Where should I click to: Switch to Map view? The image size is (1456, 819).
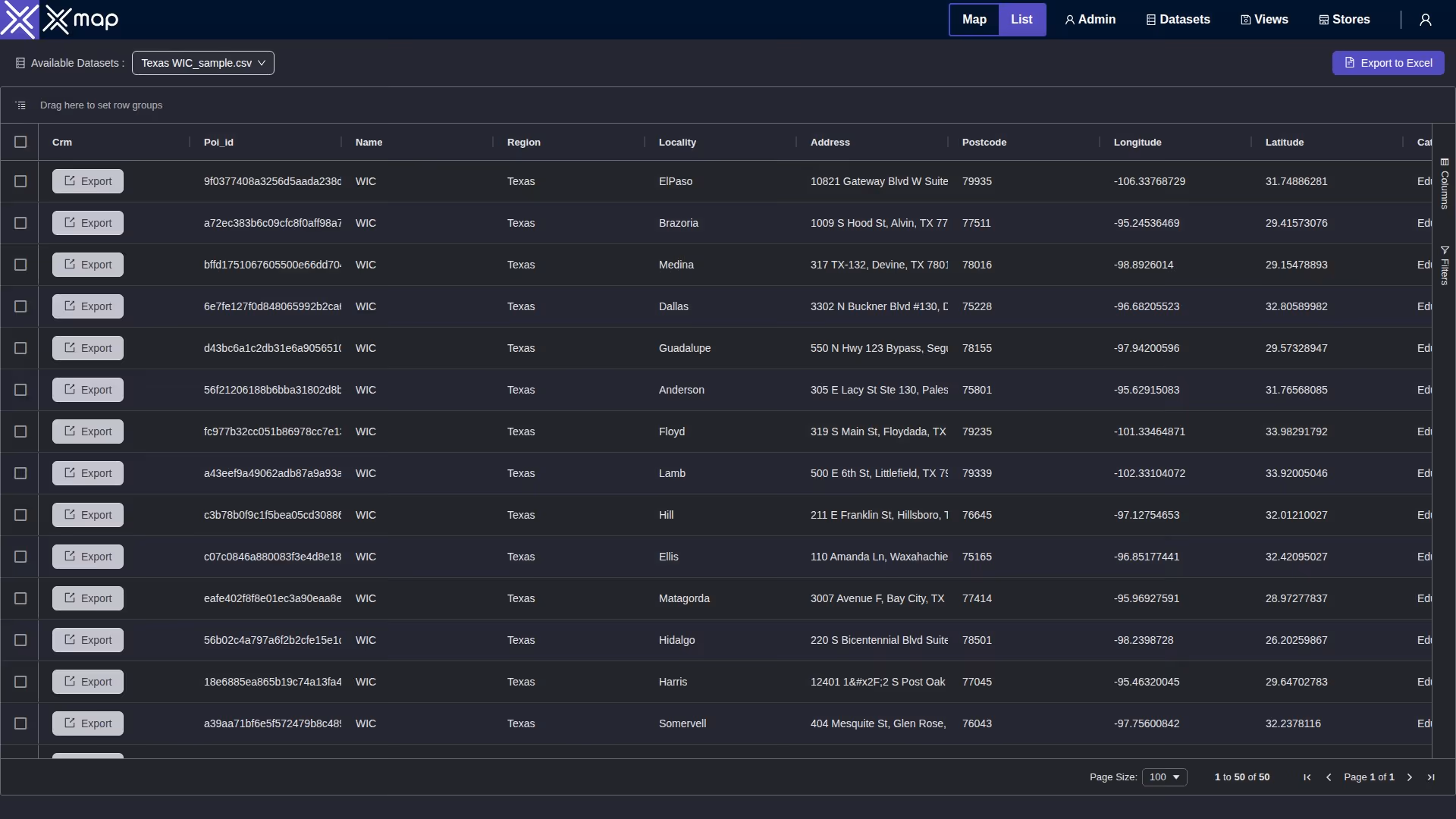(x=974, y=20)
